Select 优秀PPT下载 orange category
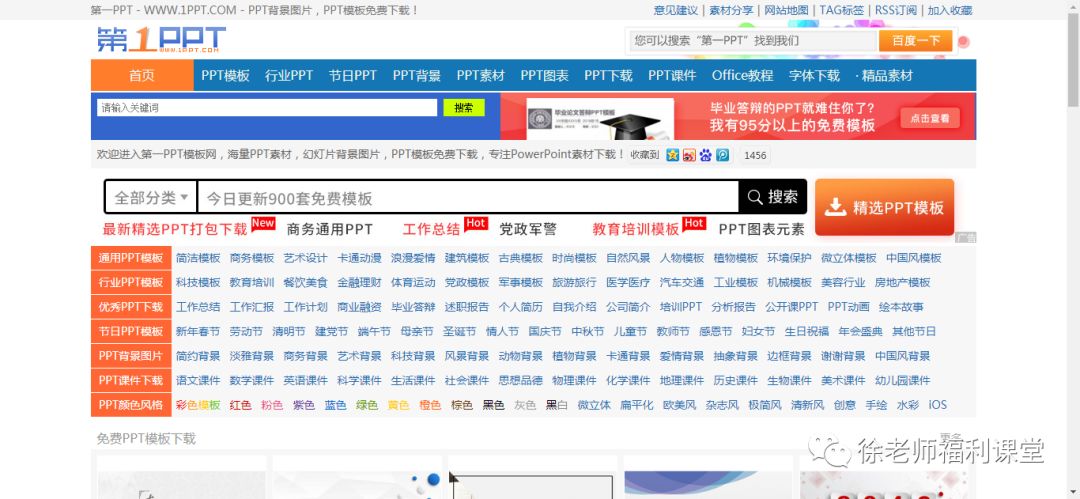This screenshot has width=1080, height=499. tap(131, 307)
